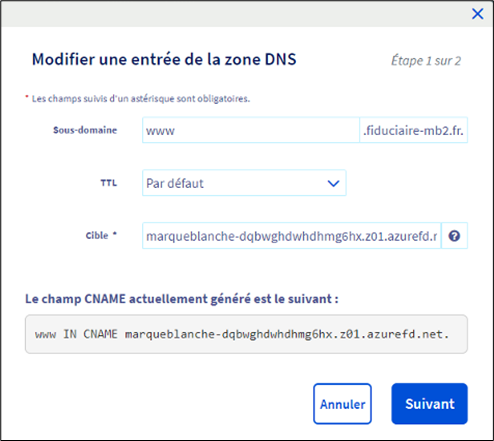Click the 'Le champ CNAME actuellement généré' heading
This screenshot has width=494, height=441.
click(182, 299)
